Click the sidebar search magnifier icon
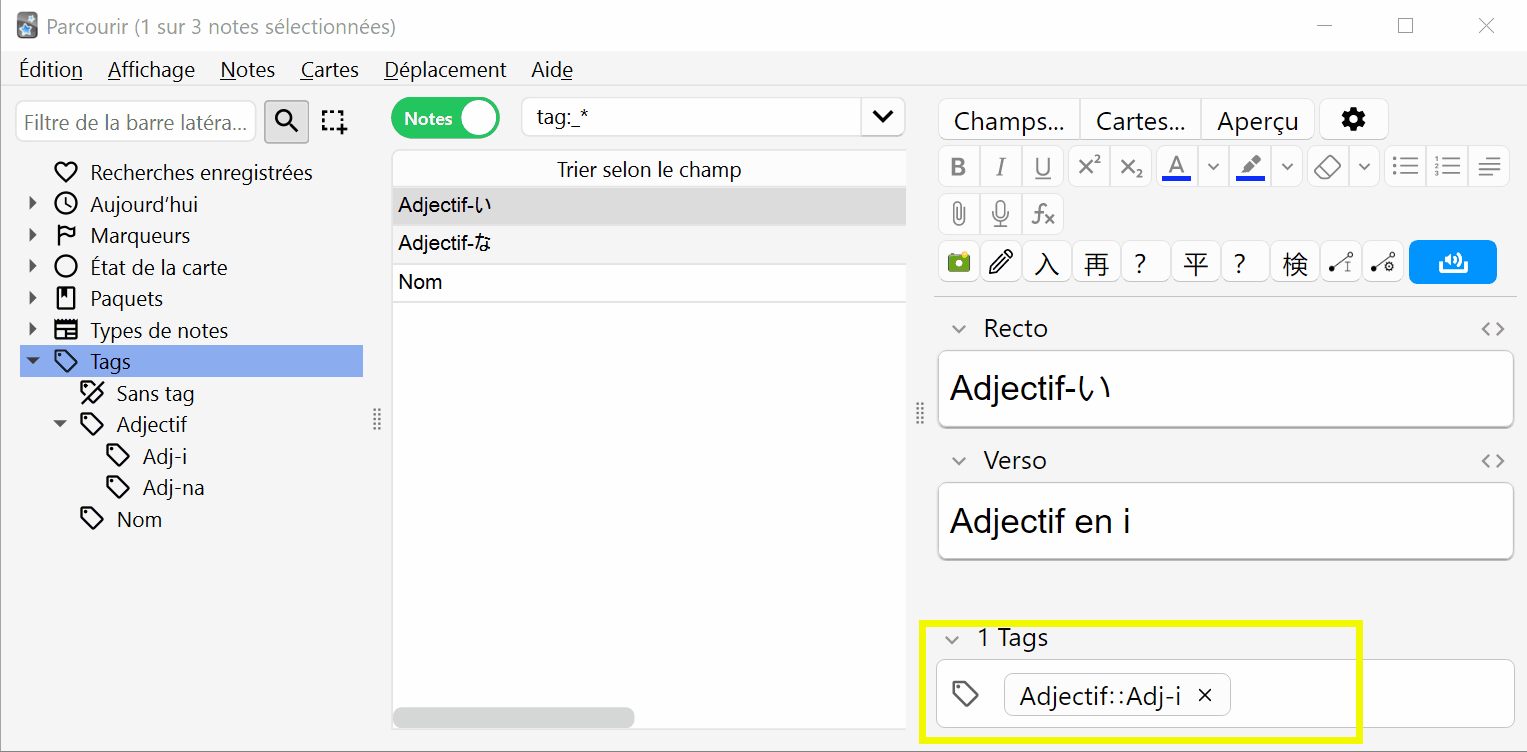The width and height of the screenshot is (1527, 752). click(286, 121)
